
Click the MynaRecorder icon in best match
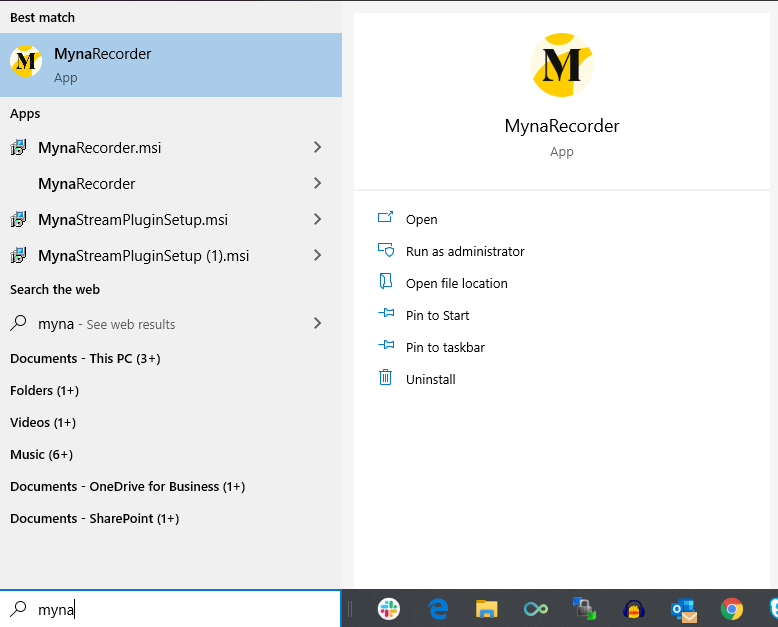click(26, 61)
